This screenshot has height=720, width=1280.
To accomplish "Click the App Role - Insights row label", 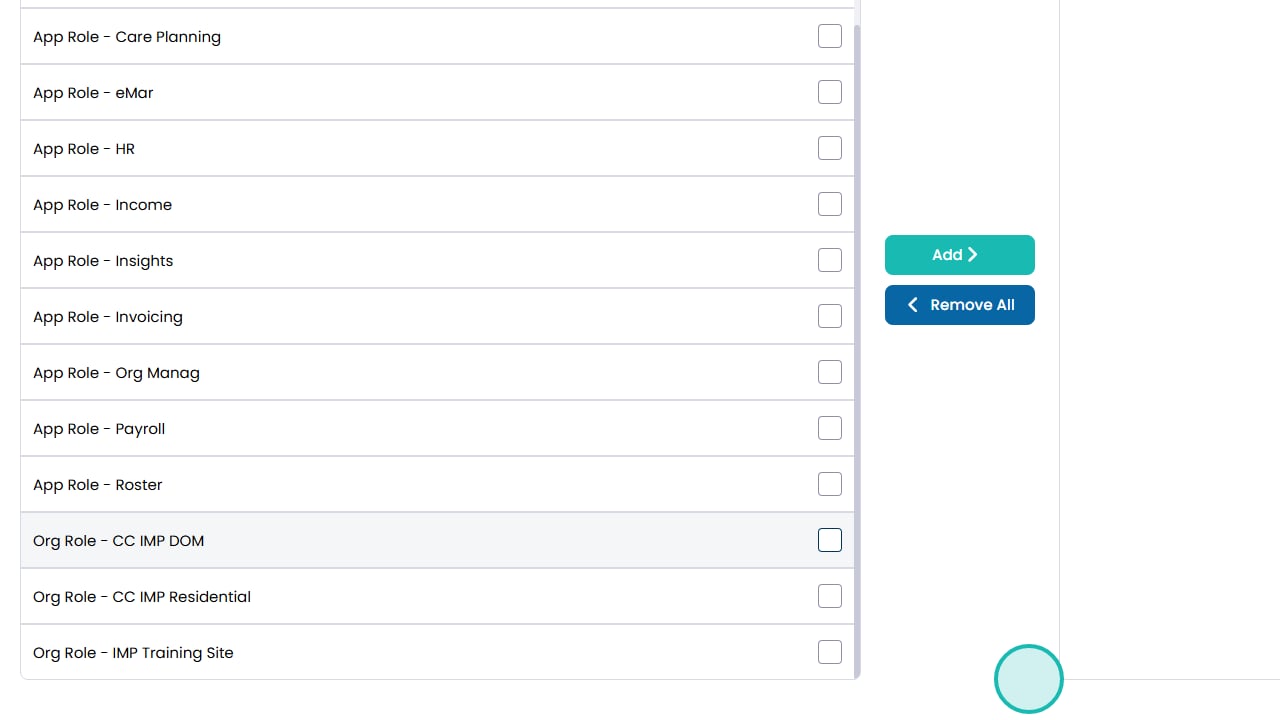I will coord(103,261).
